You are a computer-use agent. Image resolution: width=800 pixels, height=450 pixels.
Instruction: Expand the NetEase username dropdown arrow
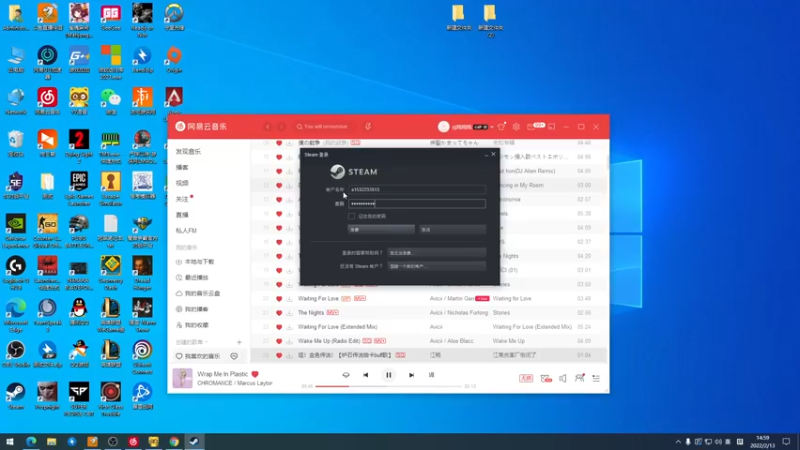[x=492, y=127]
